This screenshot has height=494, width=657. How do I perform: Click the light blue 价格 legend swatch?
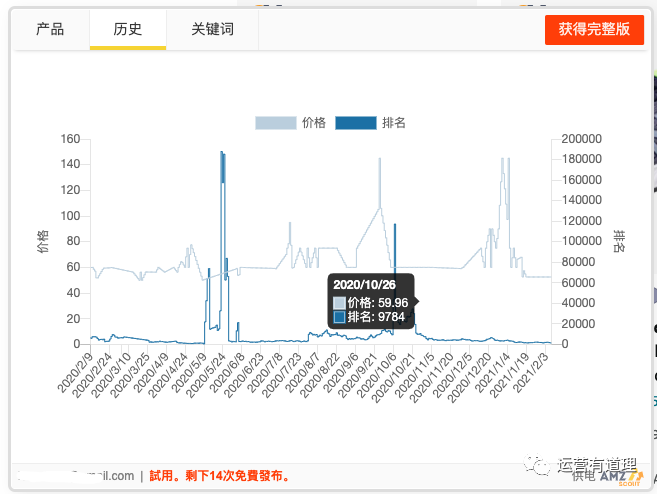tap(276, 123)
